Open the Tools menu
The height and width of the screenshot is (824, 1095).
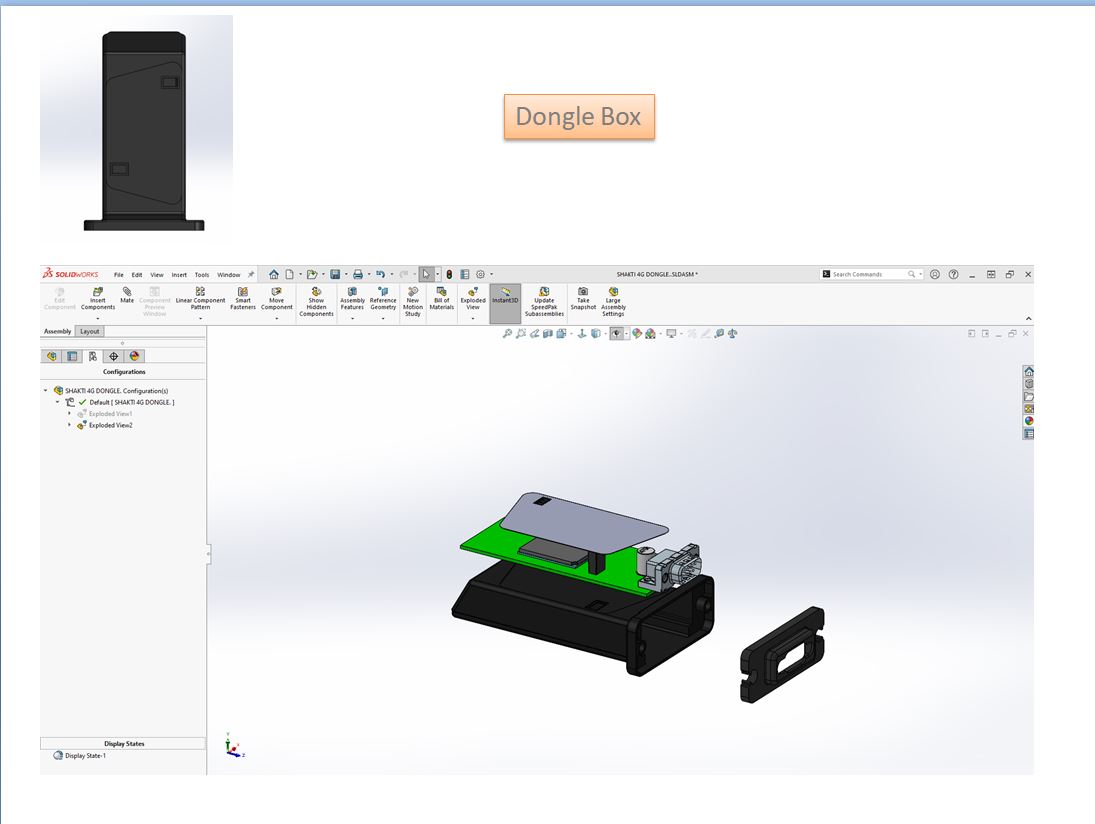pyautogui.click(x=201, y=273)
